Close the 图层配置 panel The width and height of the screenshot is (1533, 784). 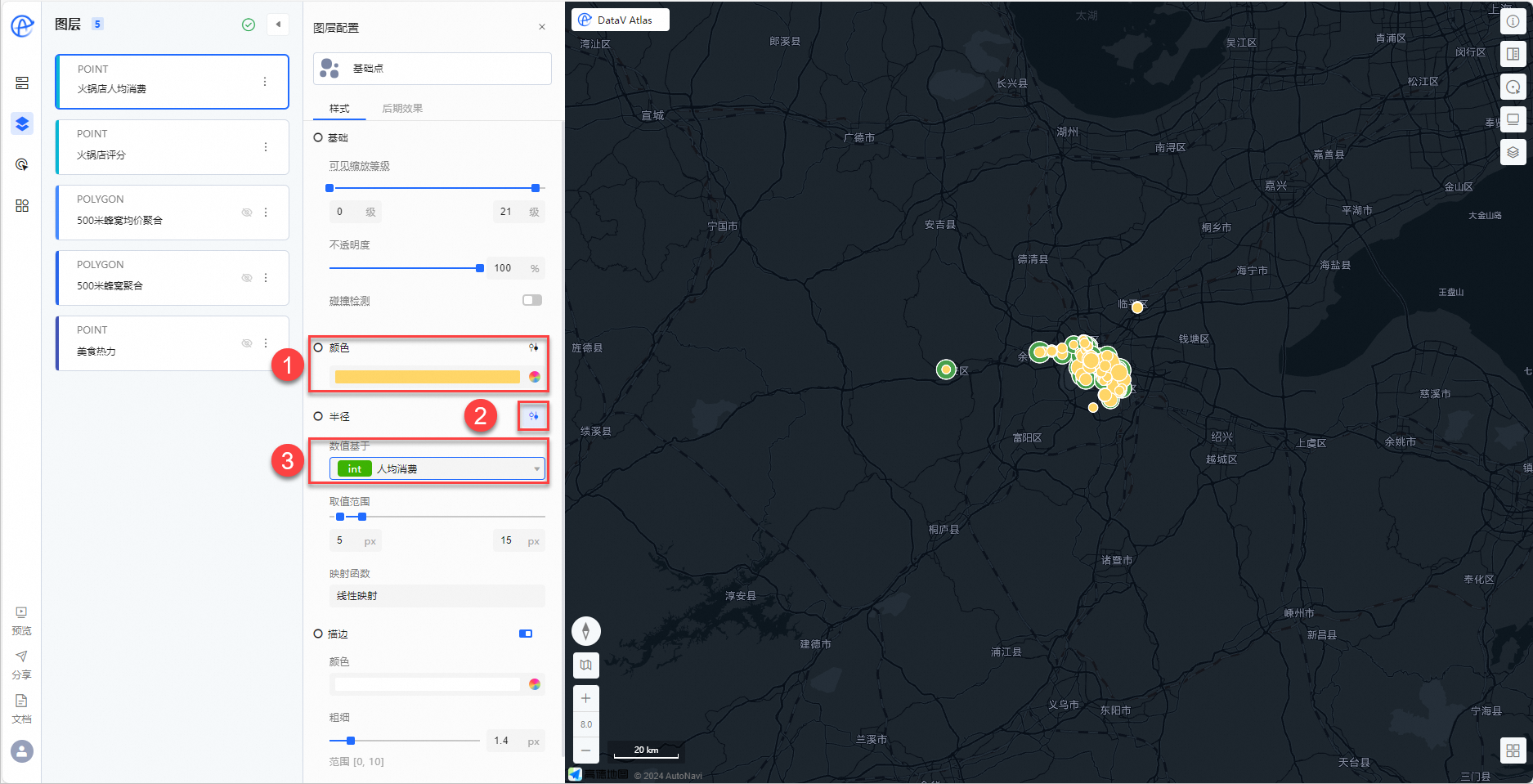coord(542,27)
